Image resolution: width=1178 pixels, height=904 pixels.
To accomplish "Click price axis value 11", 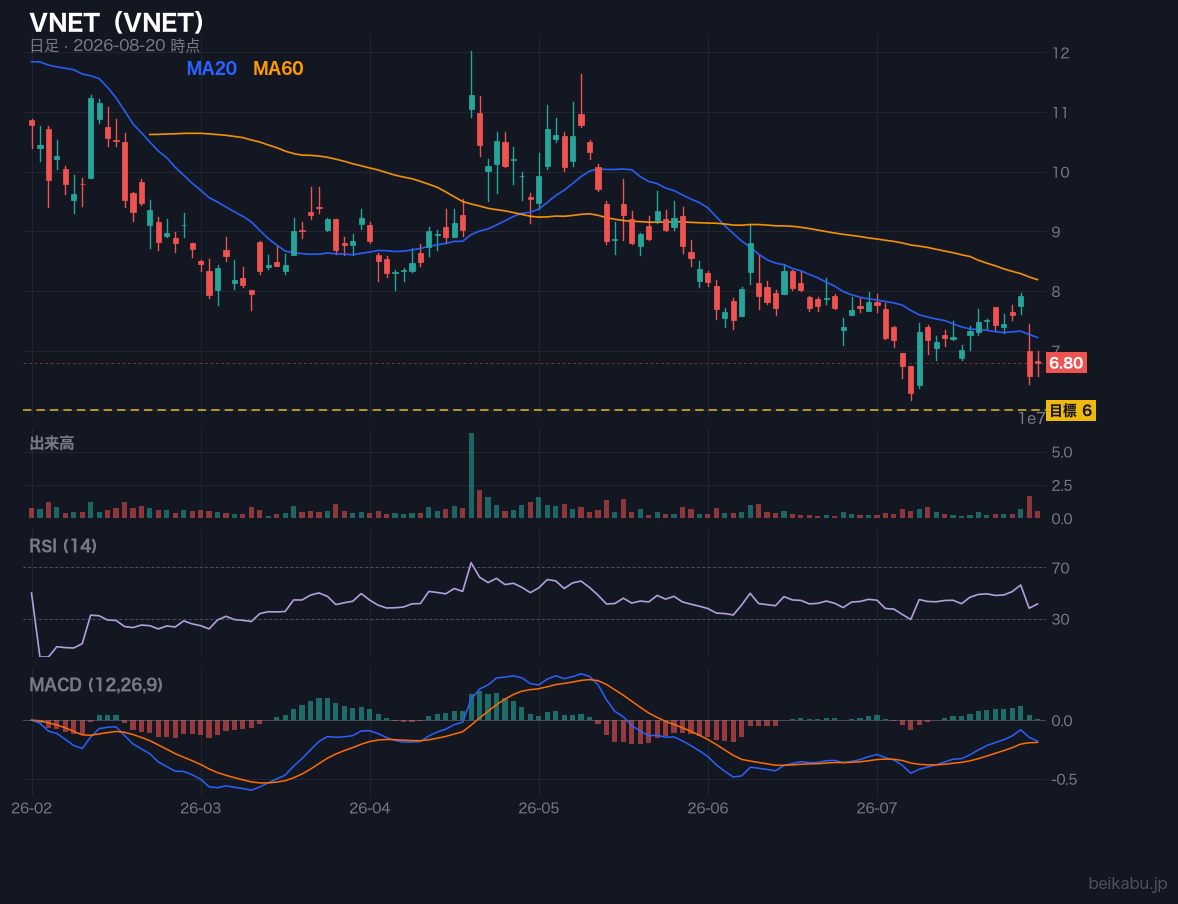I will click(1061, 113).
